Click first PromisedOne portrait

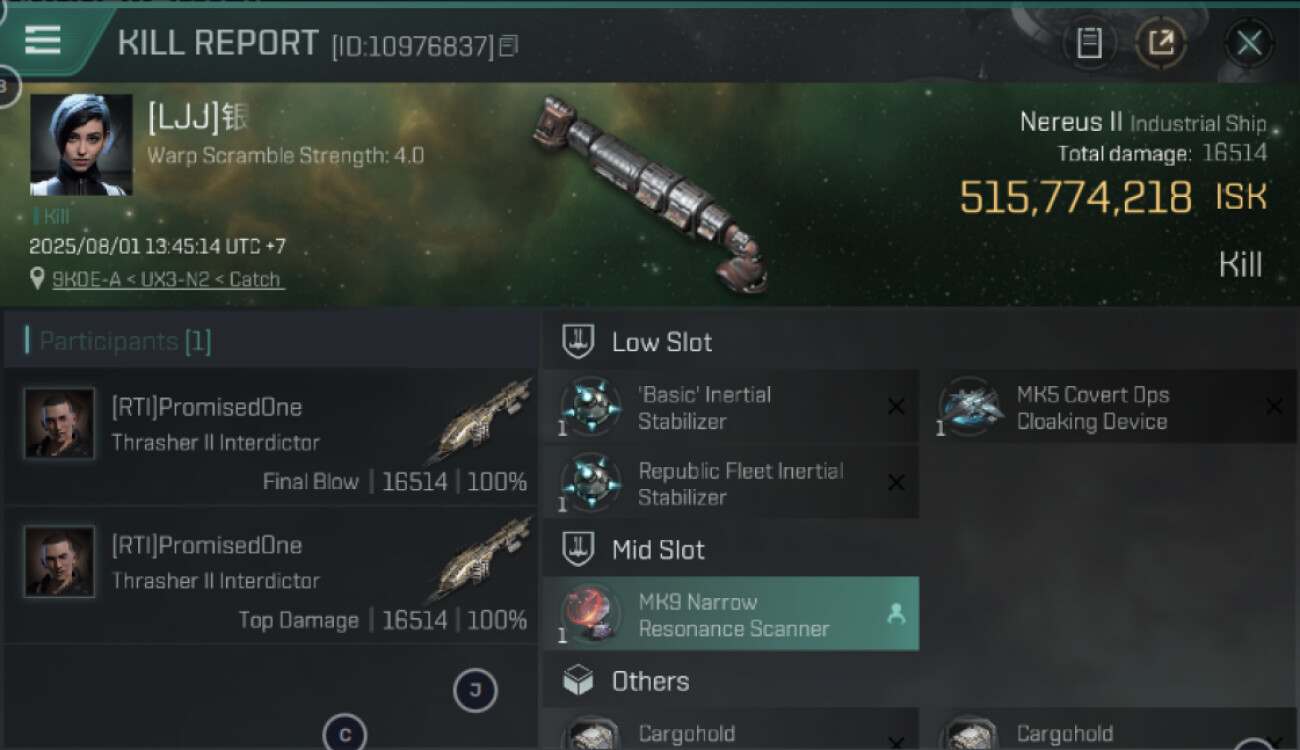[60, 424]
